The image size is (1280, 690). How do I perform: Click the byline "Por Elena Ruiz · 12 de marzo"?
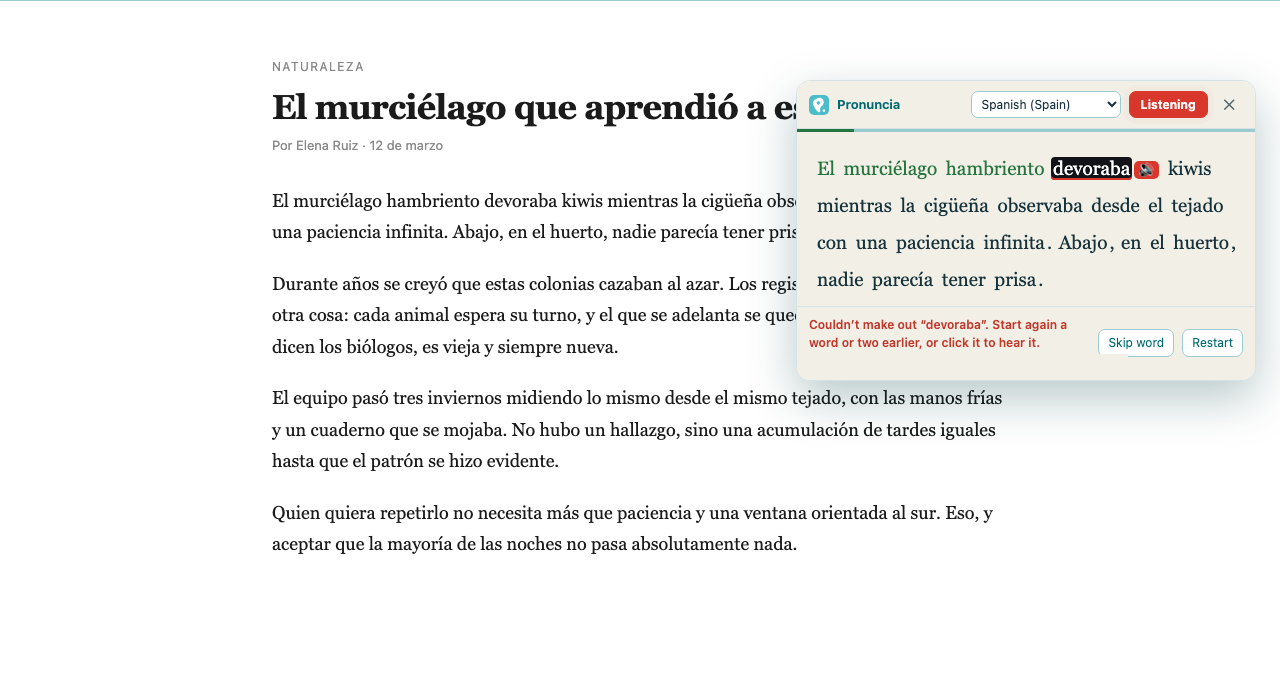pos(357,146)
